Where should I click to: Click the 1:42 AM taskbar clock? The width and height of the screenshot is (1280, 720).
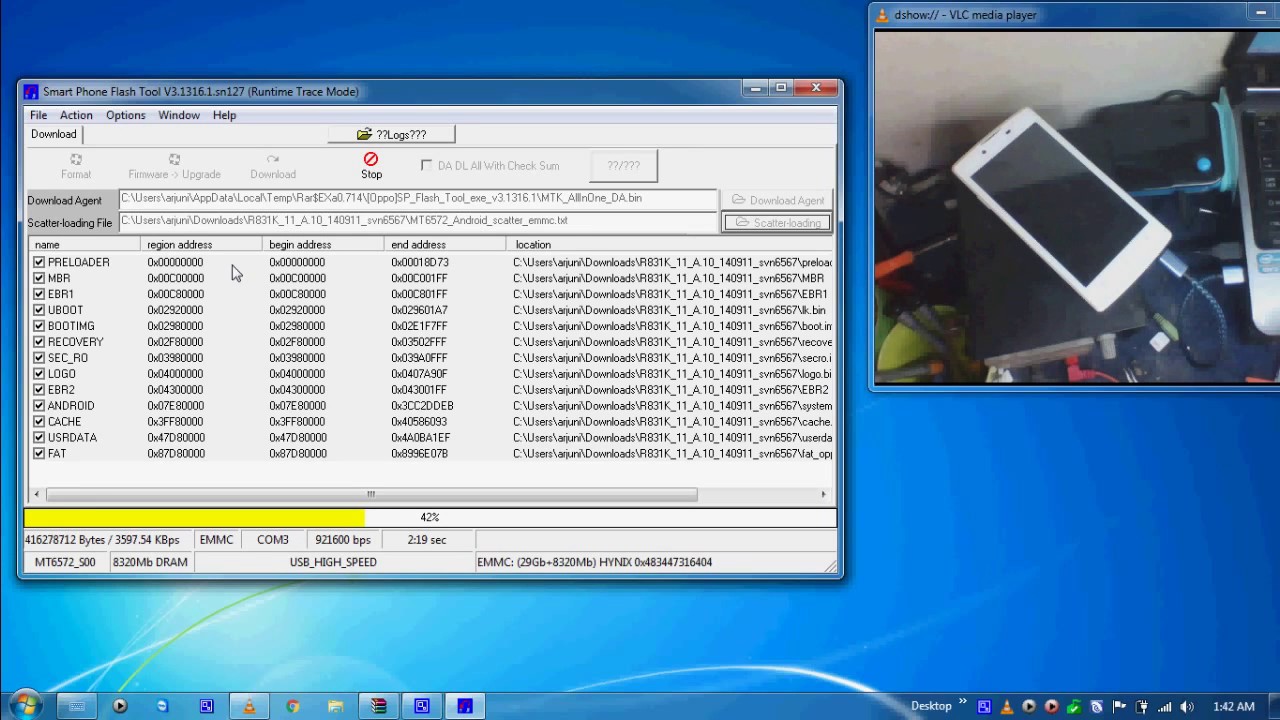tap(1233, 707)
